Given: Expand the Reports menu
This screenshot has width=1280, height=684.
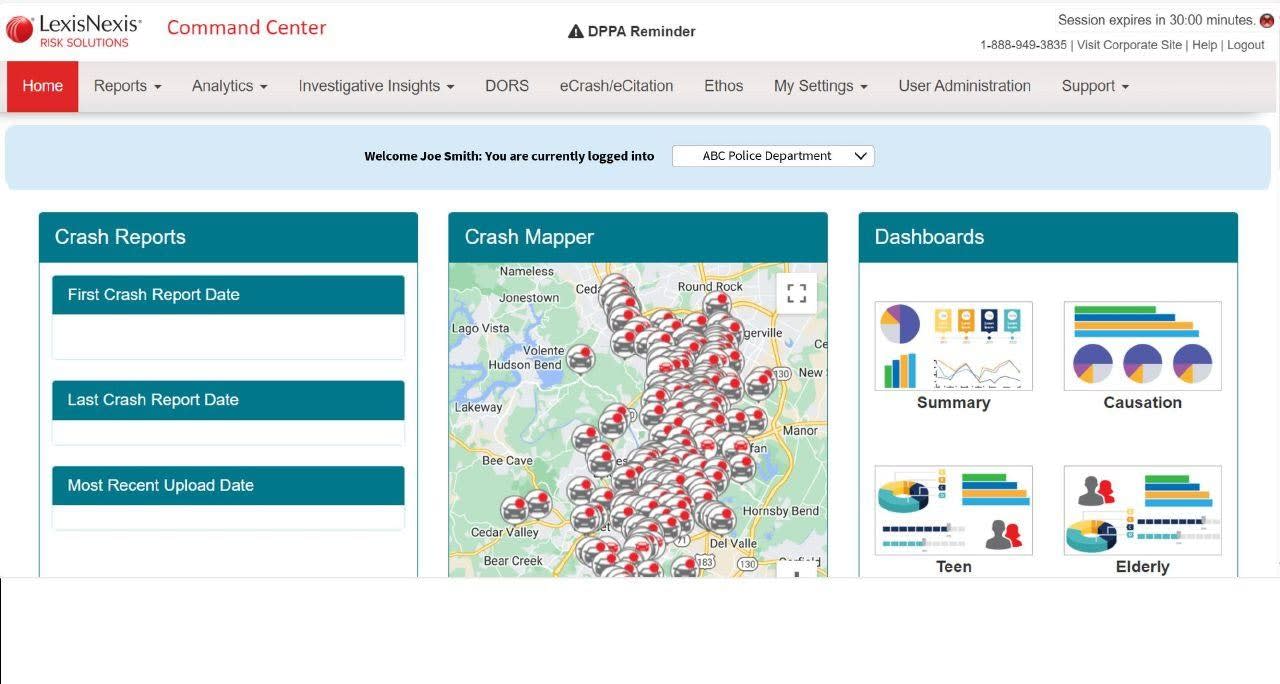Looking at the screenshot, I should (x=127, y=86).
